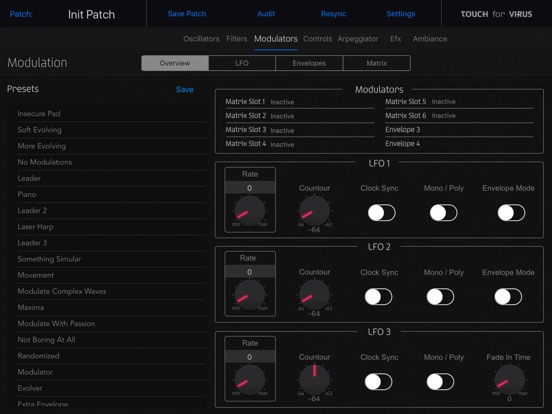This screenshot has width=552, height=414.
Task: Click the LFO 3 Countour knob
Action: [x=314, y=380]
